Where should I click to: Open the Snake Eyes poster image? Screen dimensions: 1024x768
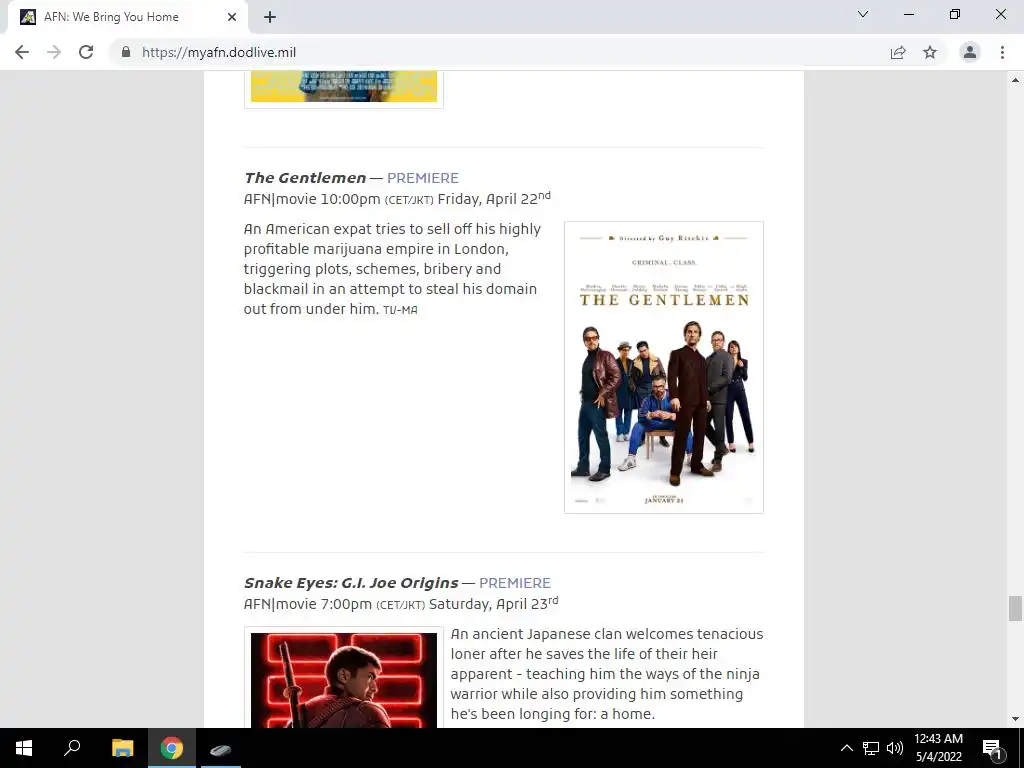[344, 678]
